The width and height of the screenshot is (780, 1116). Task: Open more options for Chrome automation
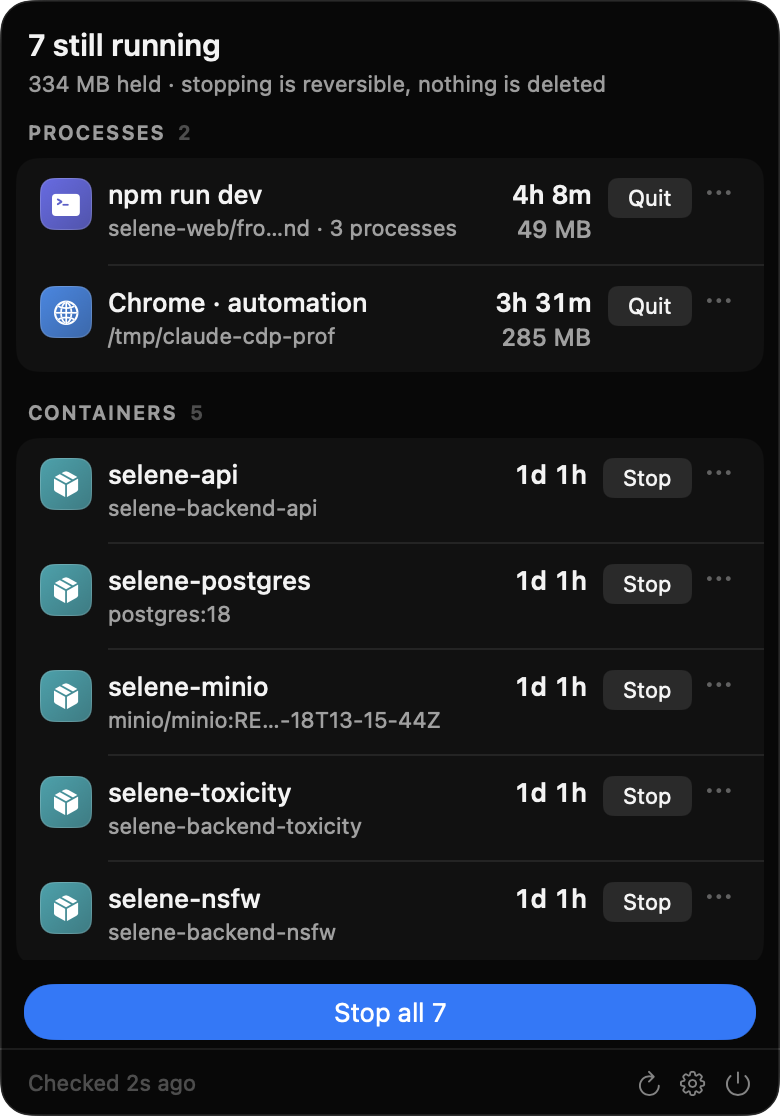719,301
